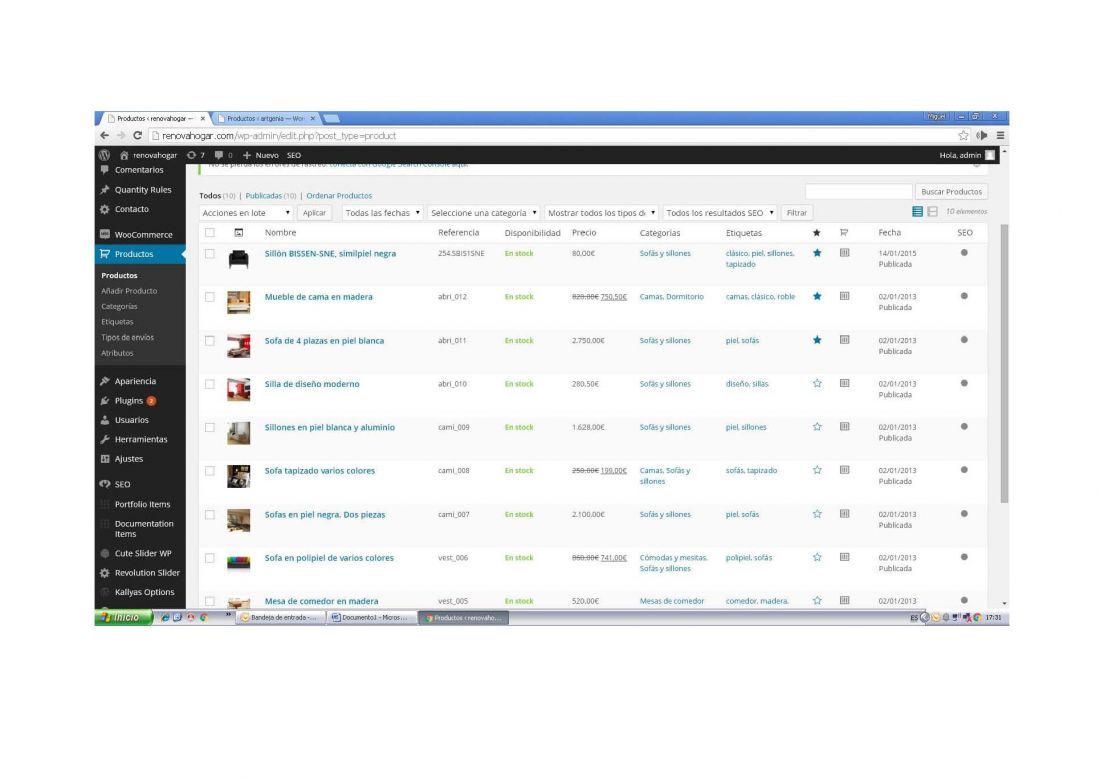Viewport: 1100px width, 778px height.
Task: Open Publicadas (10) filter link
Action: tap(271, 196)
